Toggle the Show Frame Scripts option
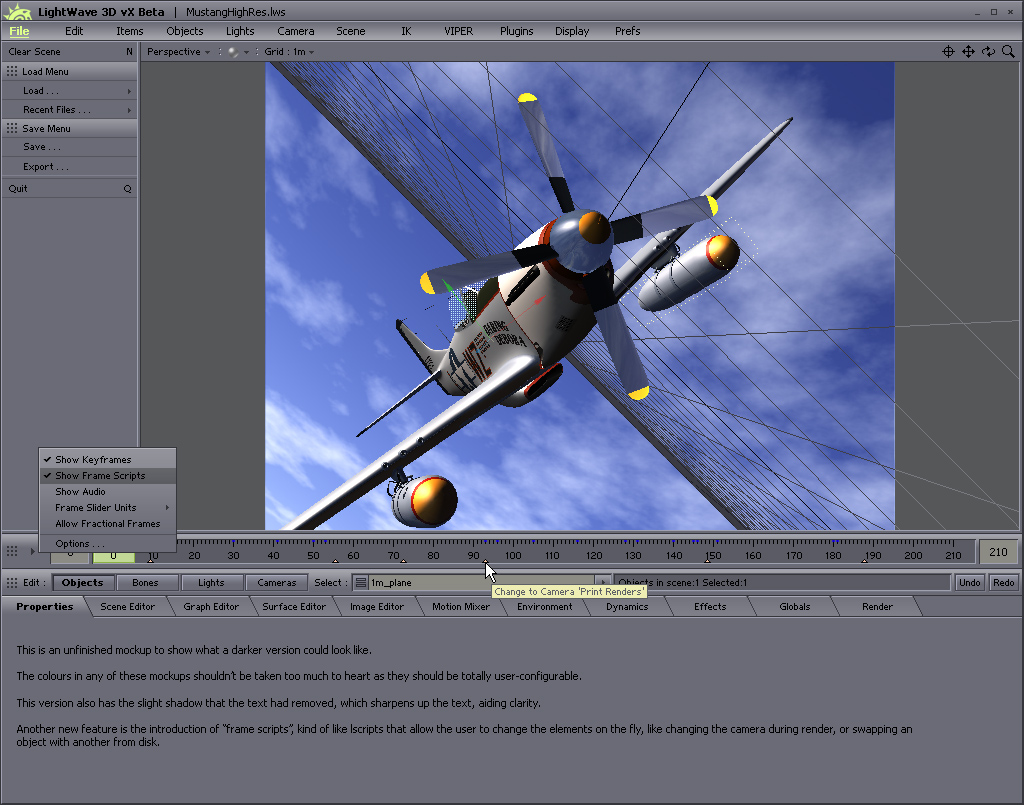The height and width of the screenshot is (805, 1024). click(x=100, y=476)
